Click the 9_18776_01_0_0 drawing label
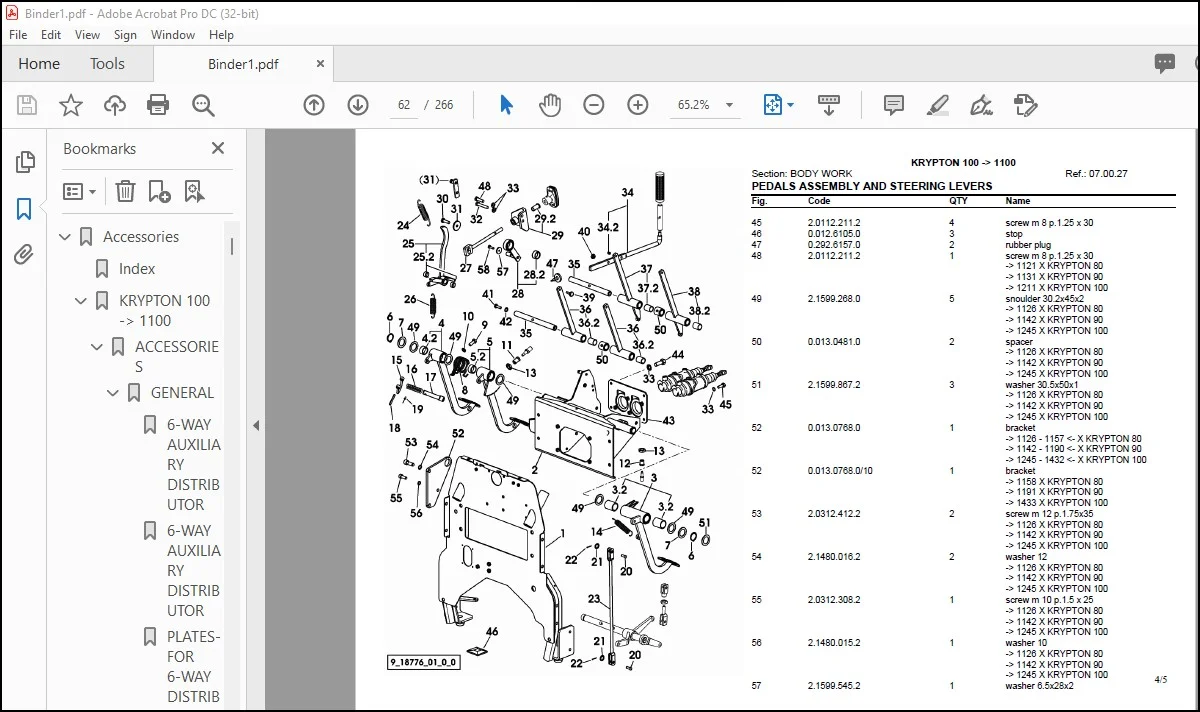The height and width of the screenshot is (712, 1200). (x=424, y=662)
